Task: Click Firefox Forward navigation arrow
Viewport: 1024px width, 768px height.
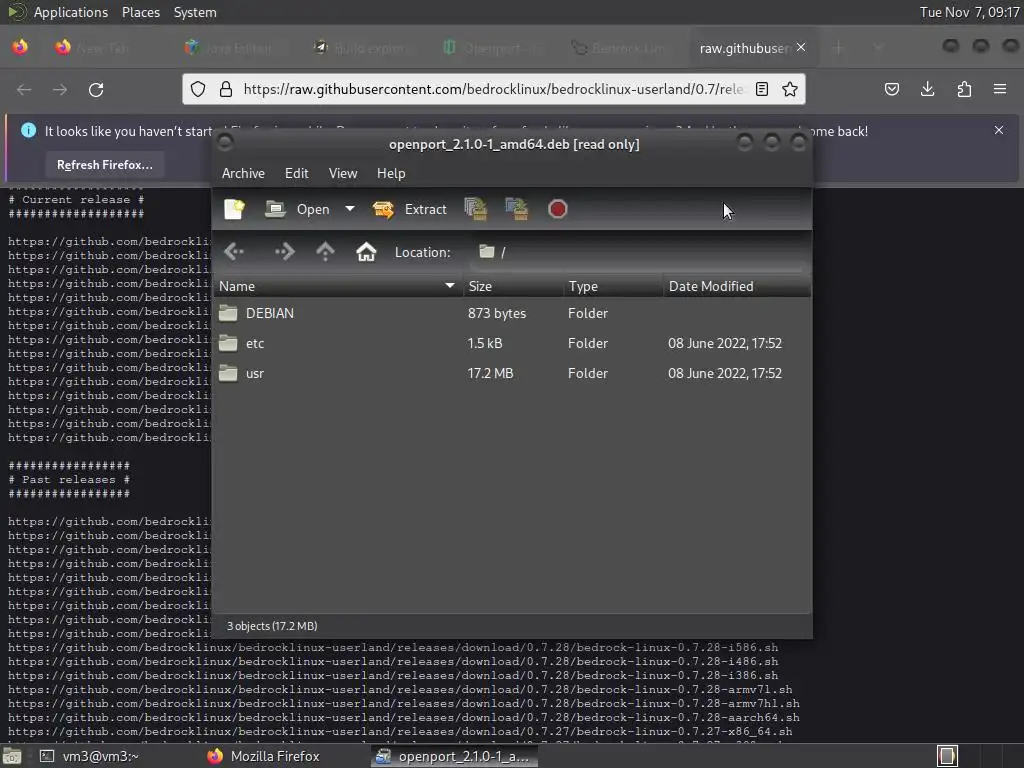Action: [x=60, y=89]
